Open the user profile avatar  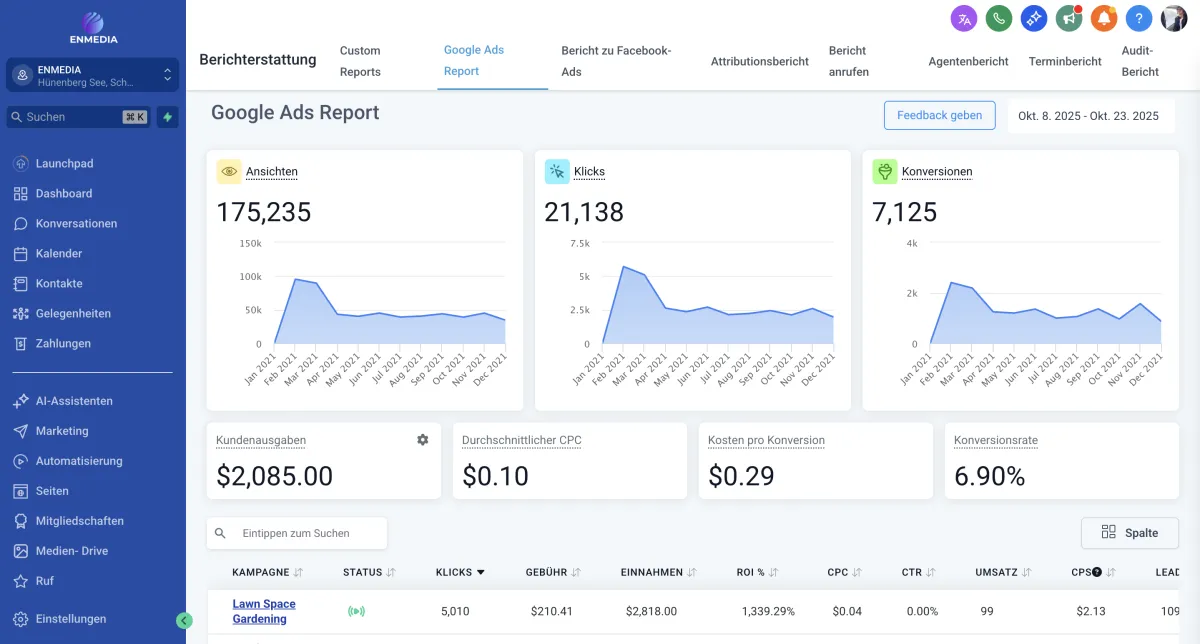(1173, 18)
